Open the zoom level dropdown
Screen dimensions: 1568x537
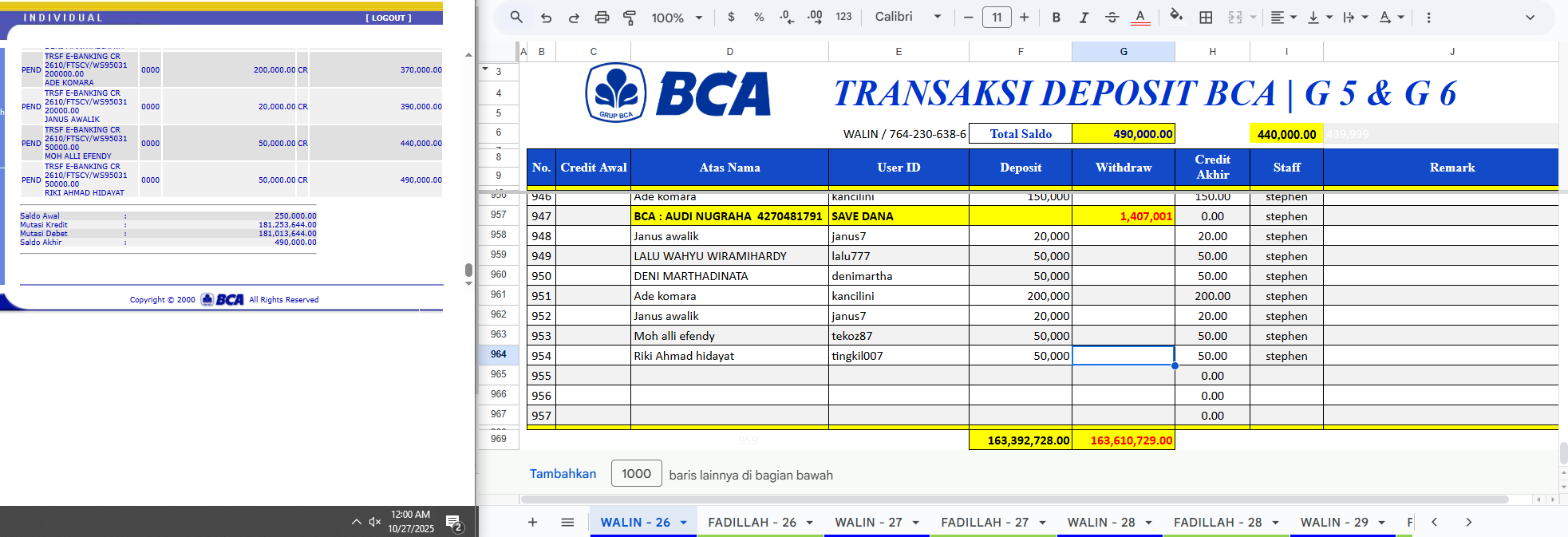pyautogui.click(x=677, y=18)
